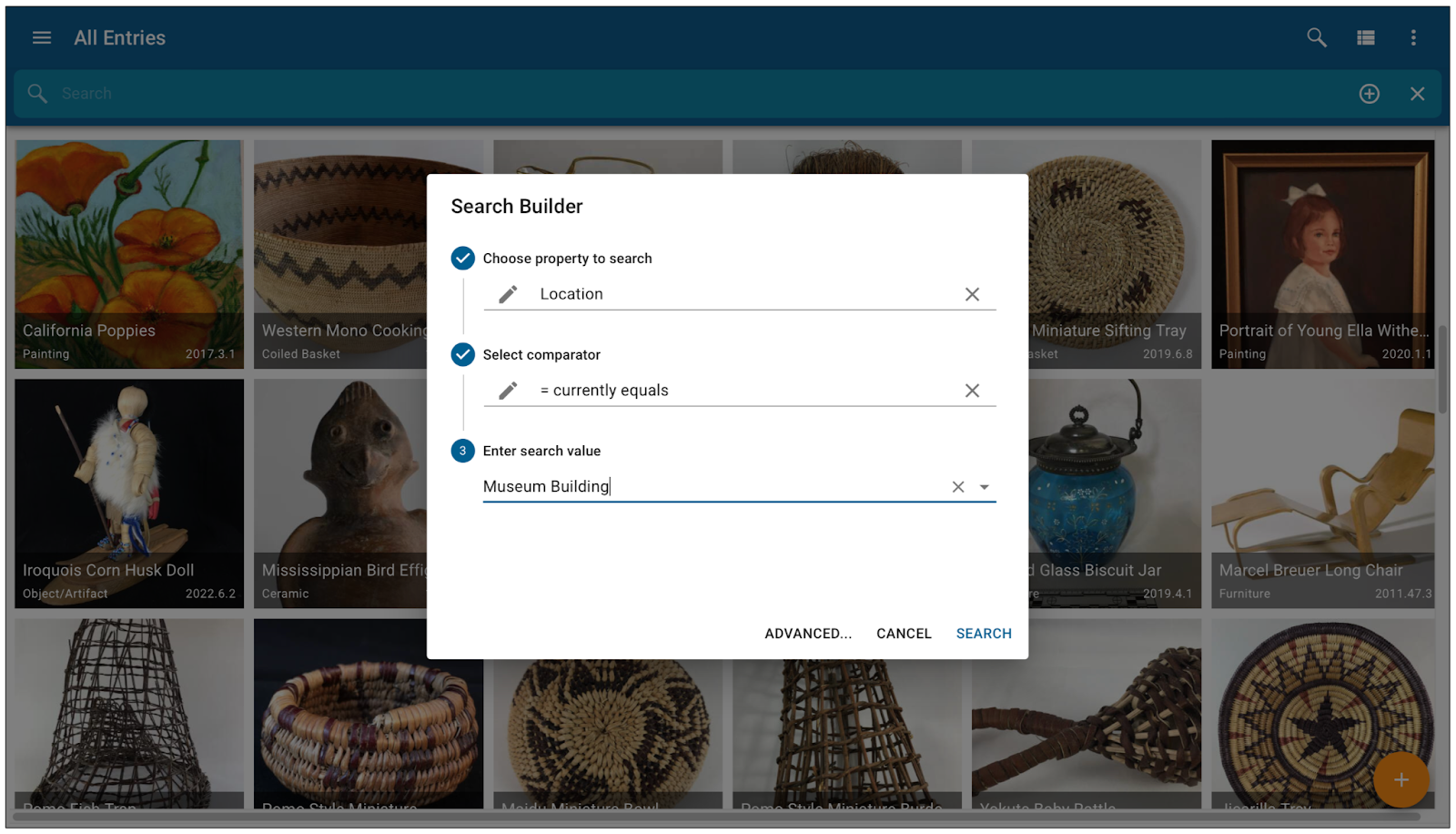Open the Iroquois Corn Husk Doll thumbnail
The image size is (1456, 834).
point(129,493)
